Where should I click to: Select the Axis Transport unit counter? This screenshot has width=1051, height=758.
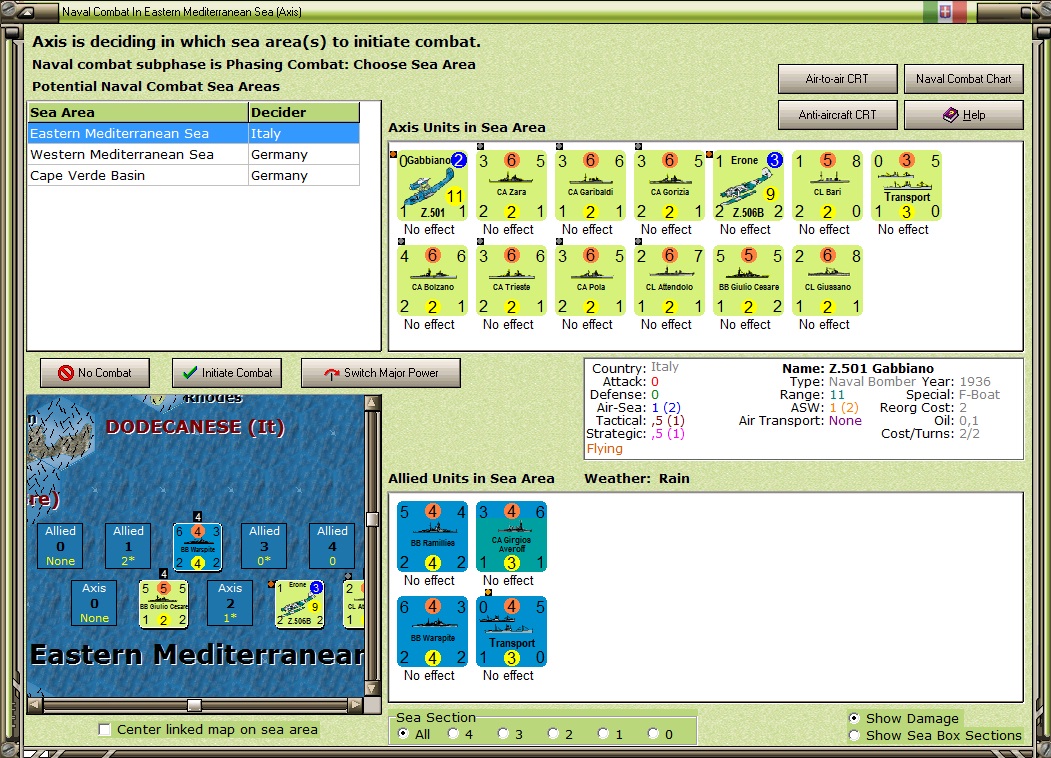(x=907, y=186)
